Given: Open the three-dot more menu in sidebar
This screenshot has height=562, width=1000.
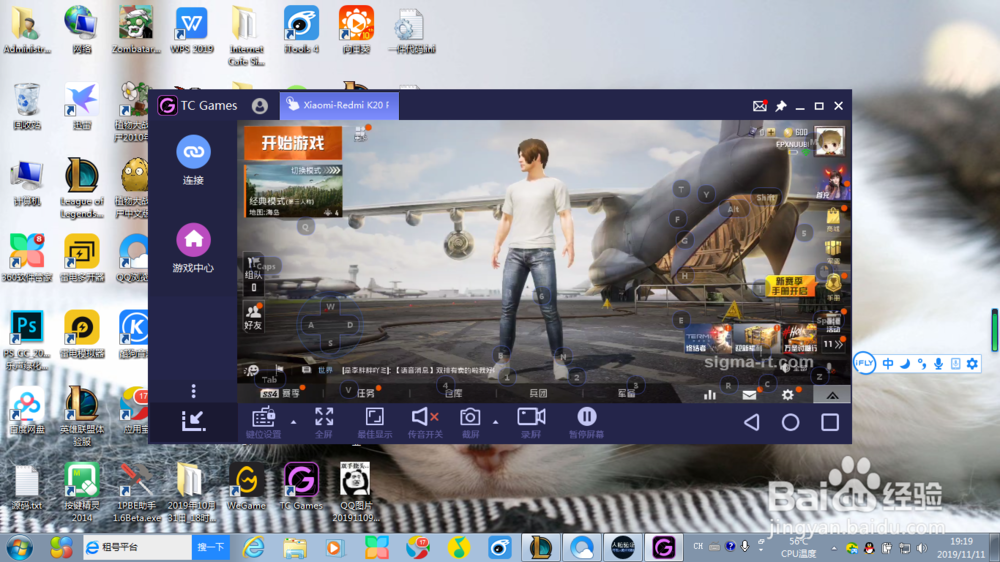Looking at the screenshot, I should 193,390.
